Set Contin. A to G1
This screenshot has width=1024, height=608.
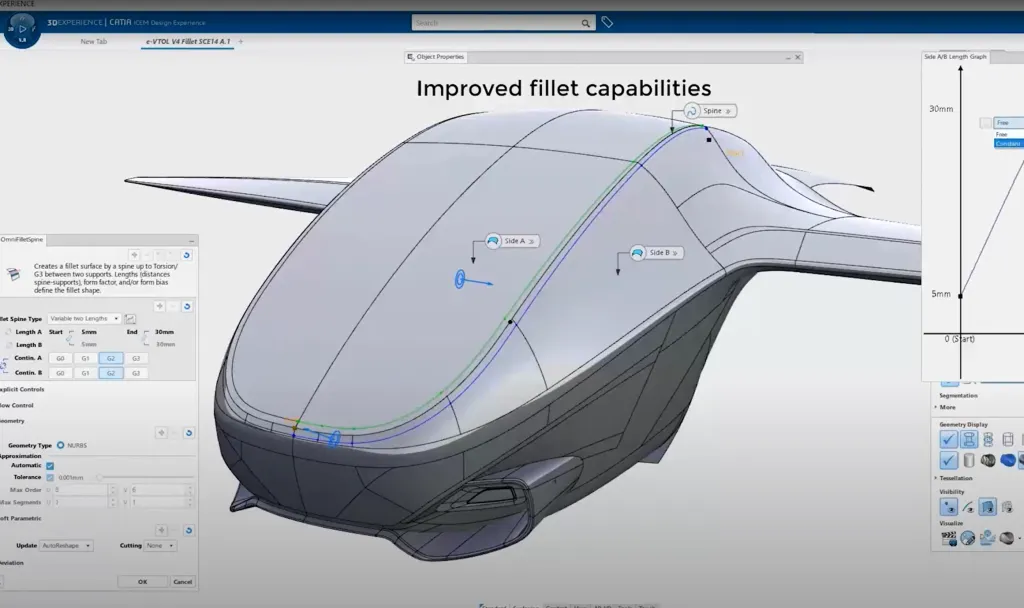85,358
